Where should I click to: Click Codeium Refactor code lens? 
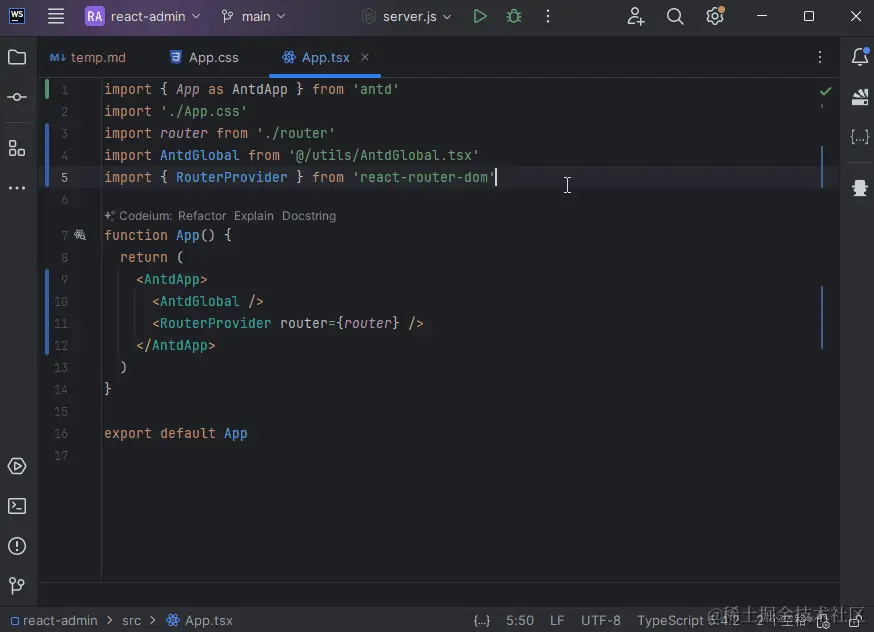coord(202,216)
